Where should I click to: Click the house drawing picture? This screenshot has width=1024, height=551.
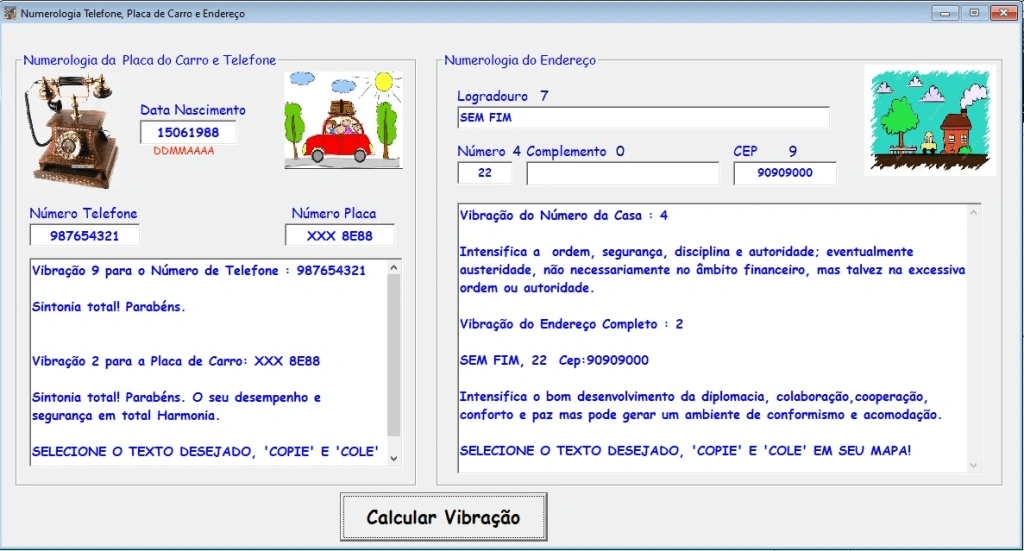coord(929,120)
